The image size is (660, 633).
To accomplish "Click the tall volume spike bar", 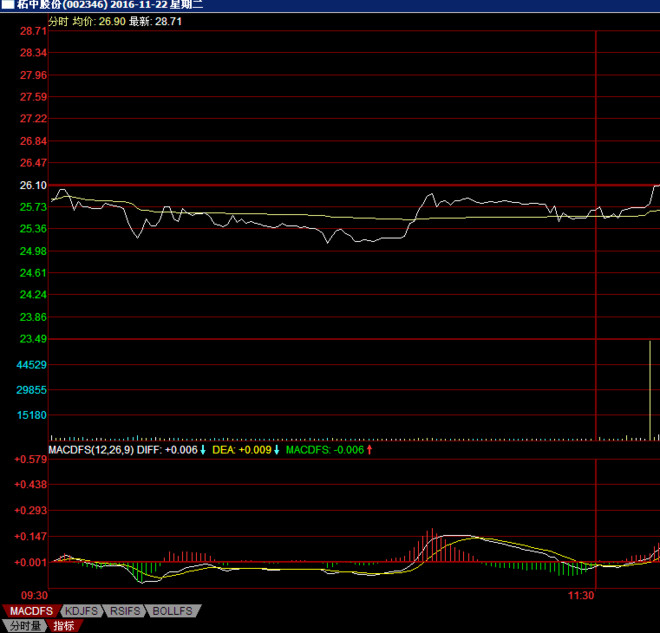I will tap(650, 391).
